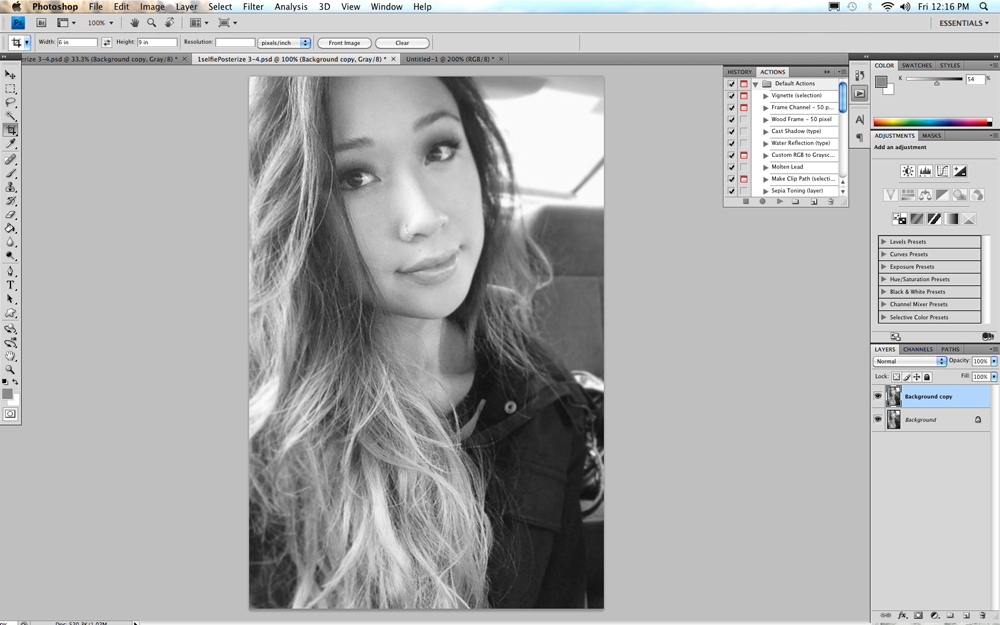Expand Black & White Presets
The image size is (1000, 625).
[x=883, y=291]
